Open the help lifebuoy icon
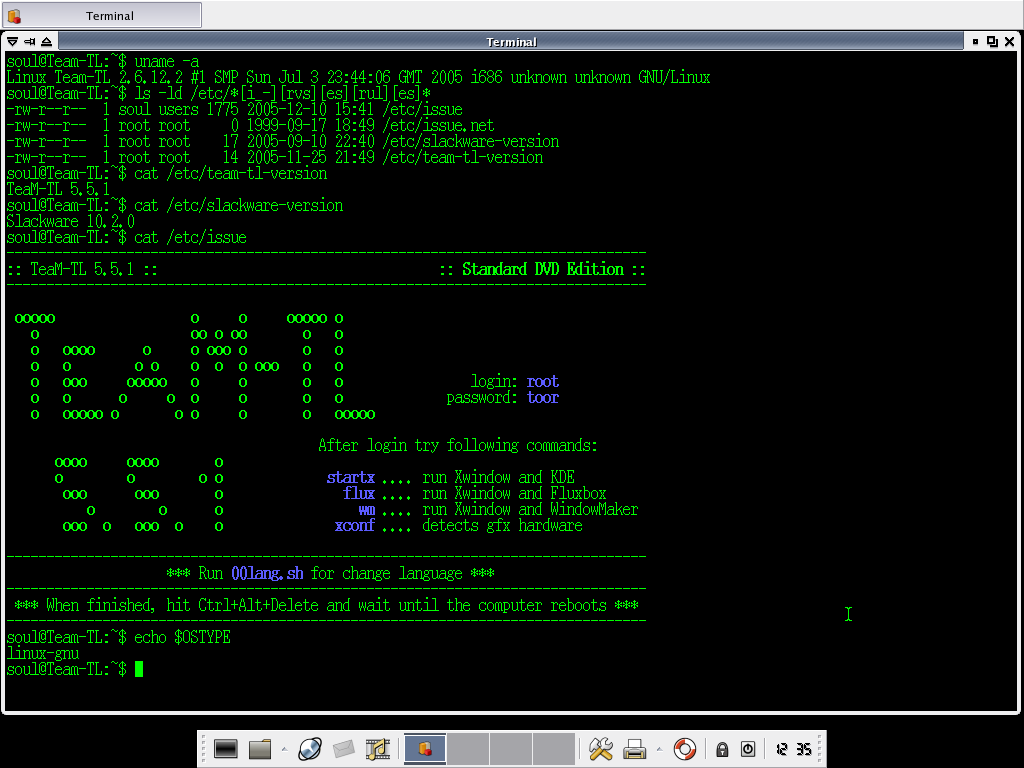The image size is (1024, 768). (x=684, y=749)
